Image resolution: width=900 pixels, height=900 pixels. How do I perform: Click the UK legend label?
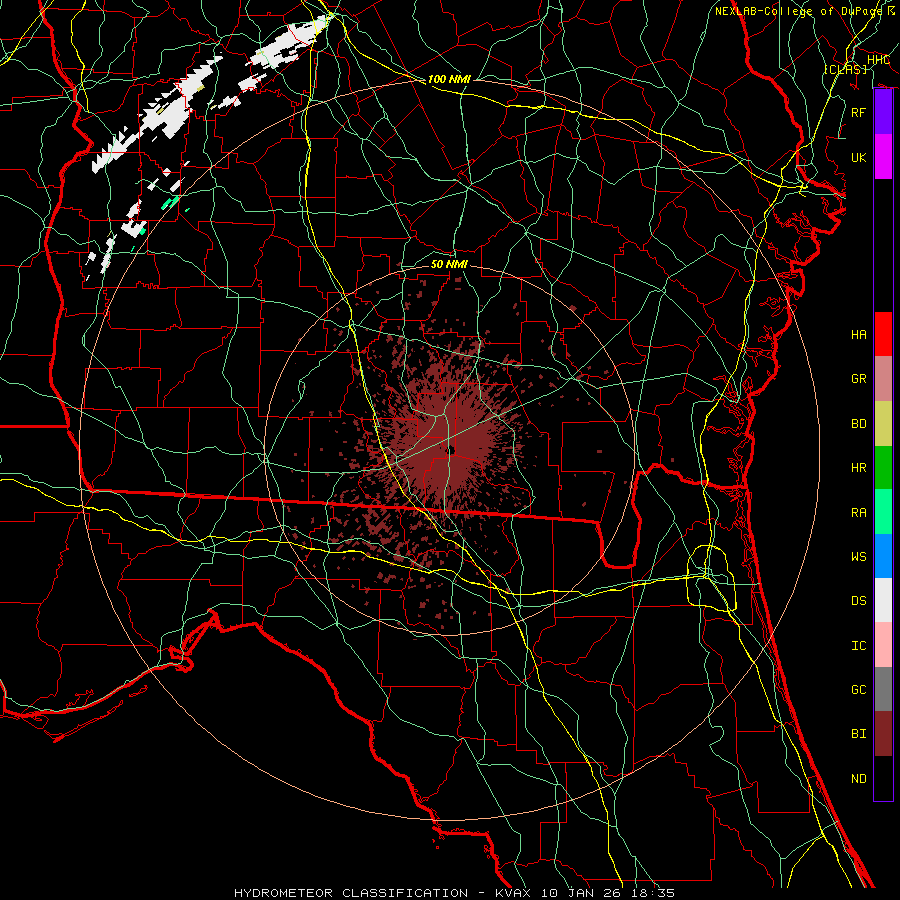[x=859, y=157]
